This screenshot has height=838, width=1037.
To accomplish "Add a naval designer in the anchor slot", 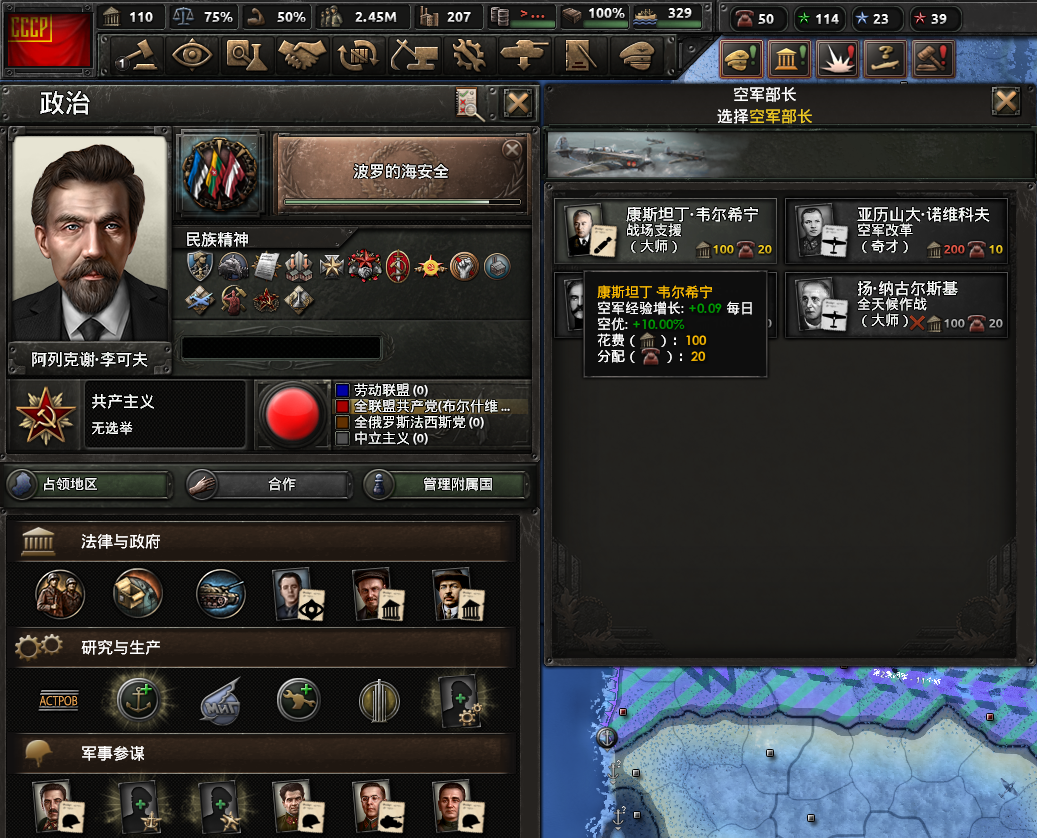I will (x=139, y=699).
